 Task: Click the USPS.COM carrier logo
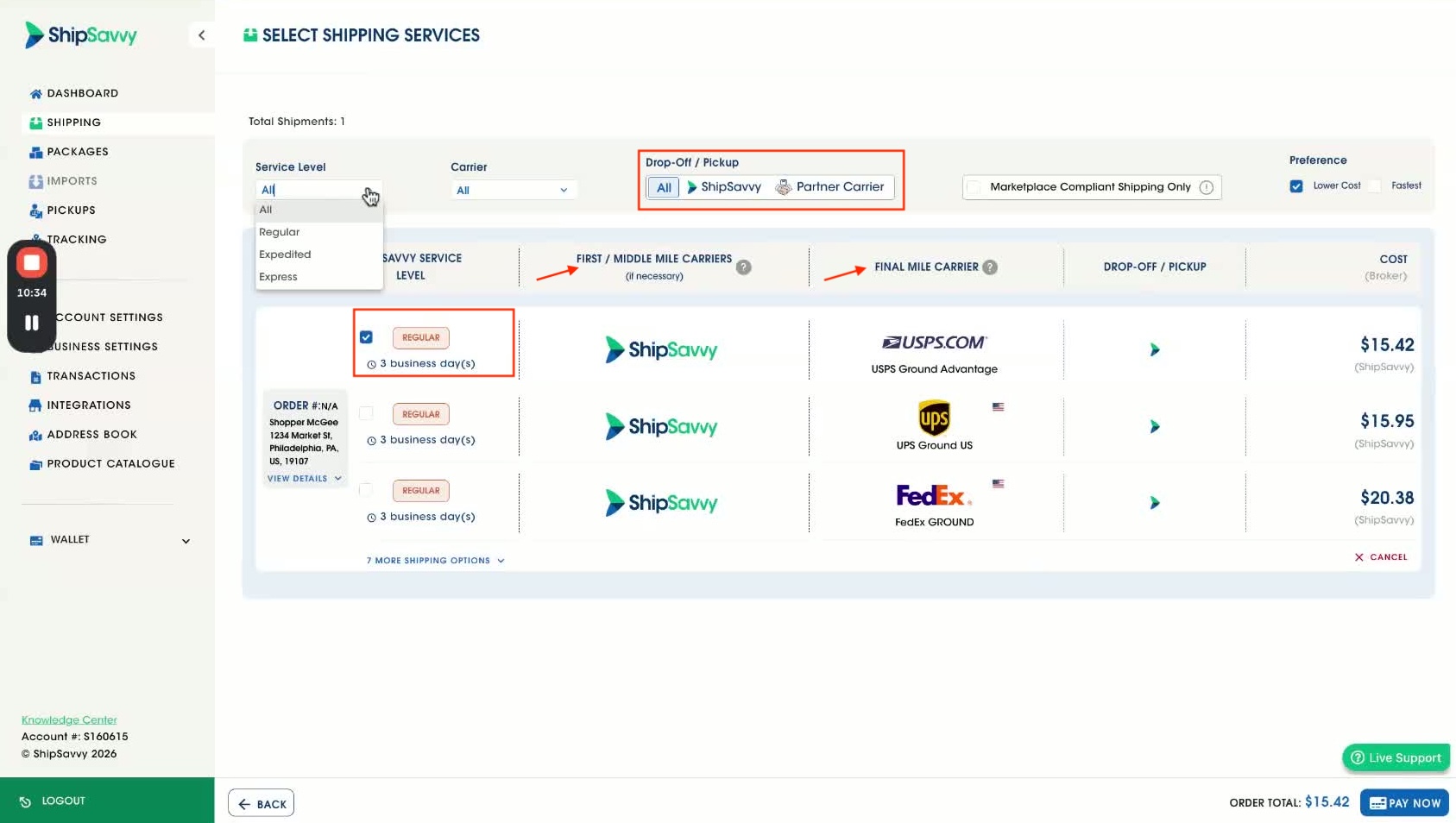(934, 342)
